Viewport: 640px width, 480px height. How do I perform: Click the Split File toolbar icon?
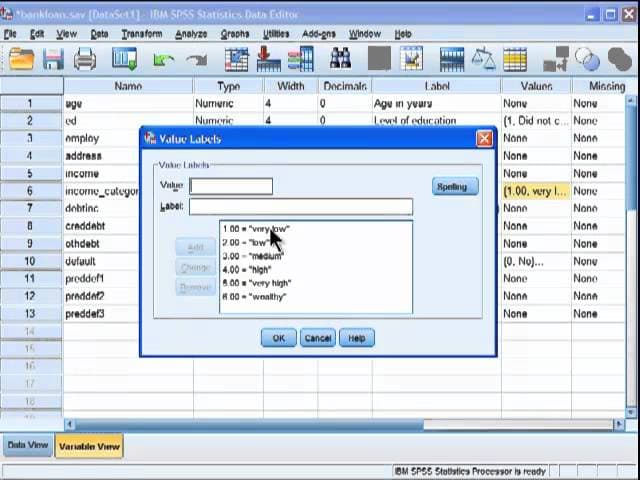click(452, 59)
